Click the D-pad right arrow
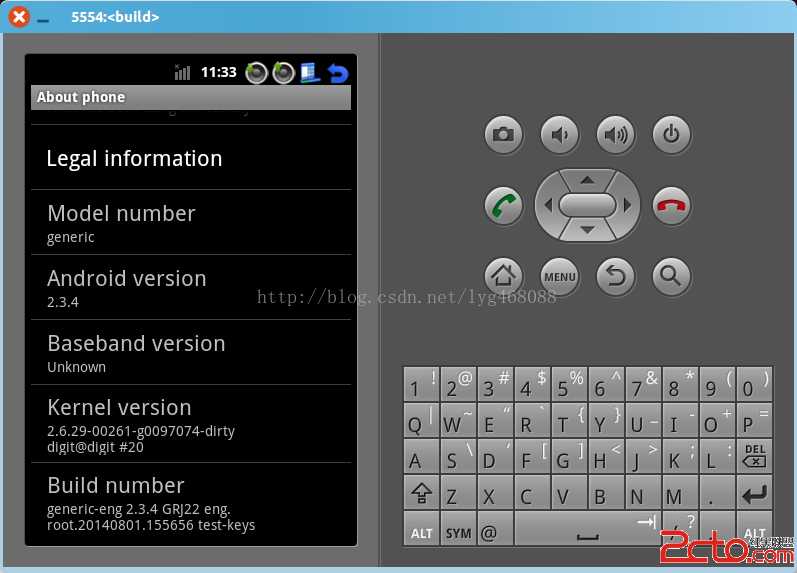The height and width of the screenshot is (573, 797). pyautogui.click(x=627, y=205)
